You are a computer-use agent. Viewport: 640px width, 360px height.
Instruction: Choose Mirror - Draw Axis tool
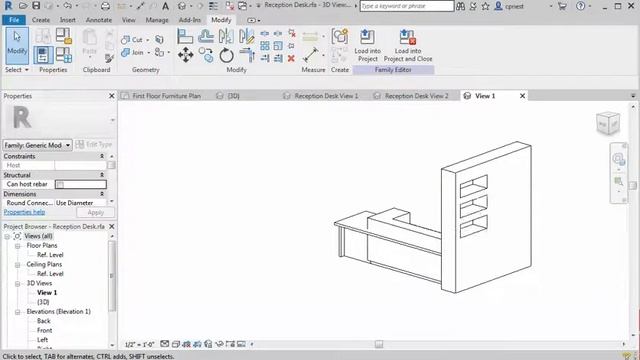[247, 36]
